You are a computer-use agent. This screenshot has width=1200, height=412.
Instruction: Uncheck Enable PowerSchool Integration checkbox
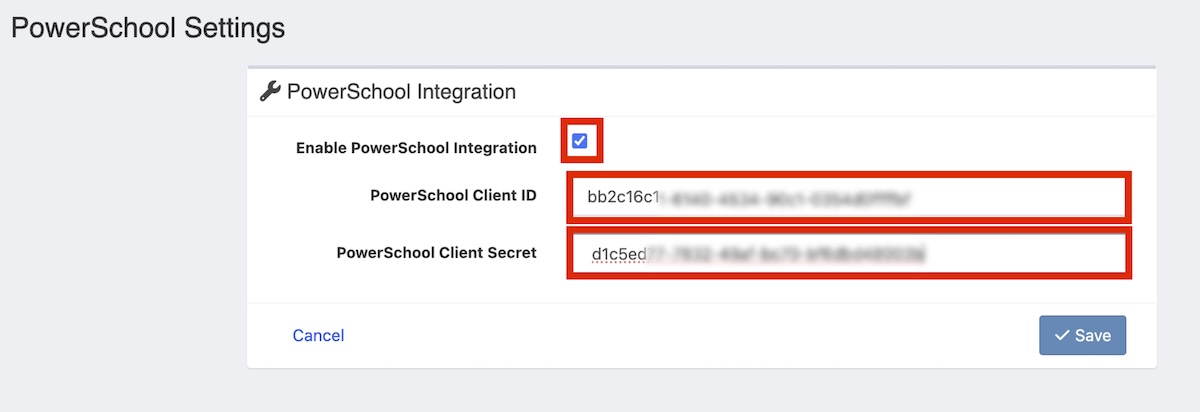(580, 142)
